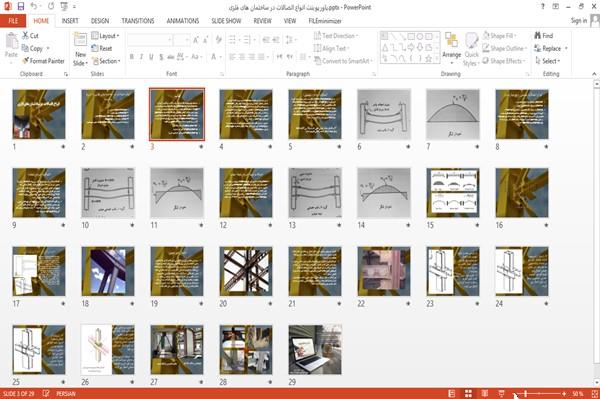Switch to the REVIEW tab
Viewport: 600px width, 399px height.
pos(262,21)
